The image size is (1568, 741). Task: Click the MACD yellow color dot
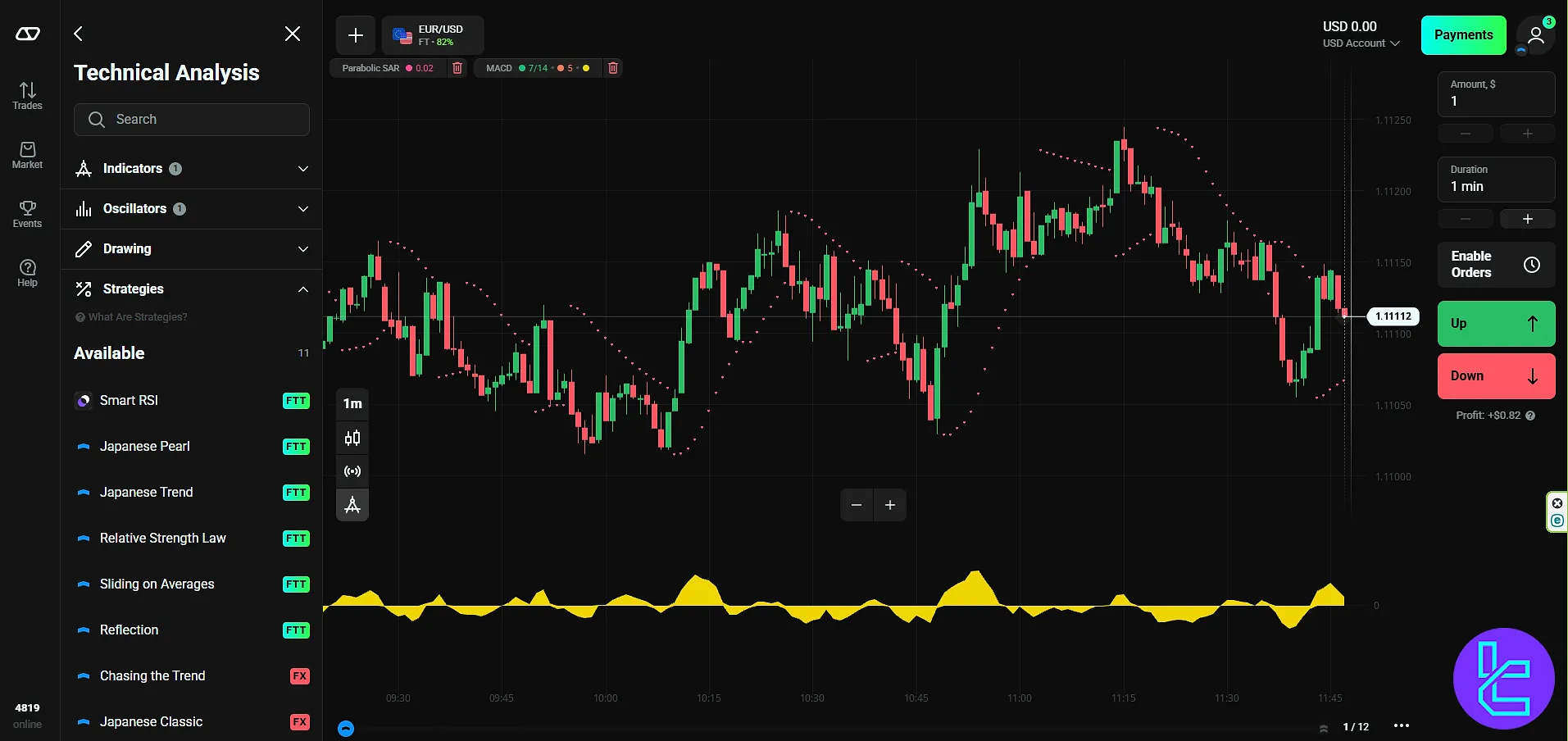(x=586, y=68)
